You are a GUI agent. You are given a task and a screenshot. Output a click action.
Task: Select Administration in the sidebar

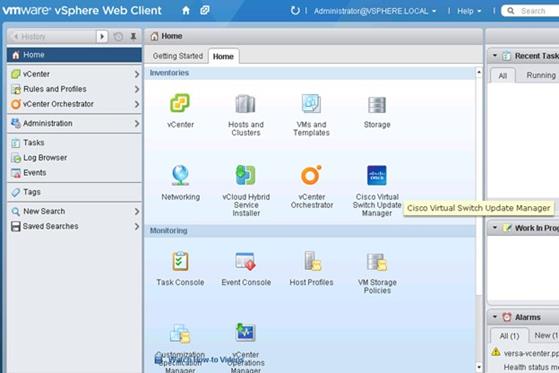pos(74,123)
